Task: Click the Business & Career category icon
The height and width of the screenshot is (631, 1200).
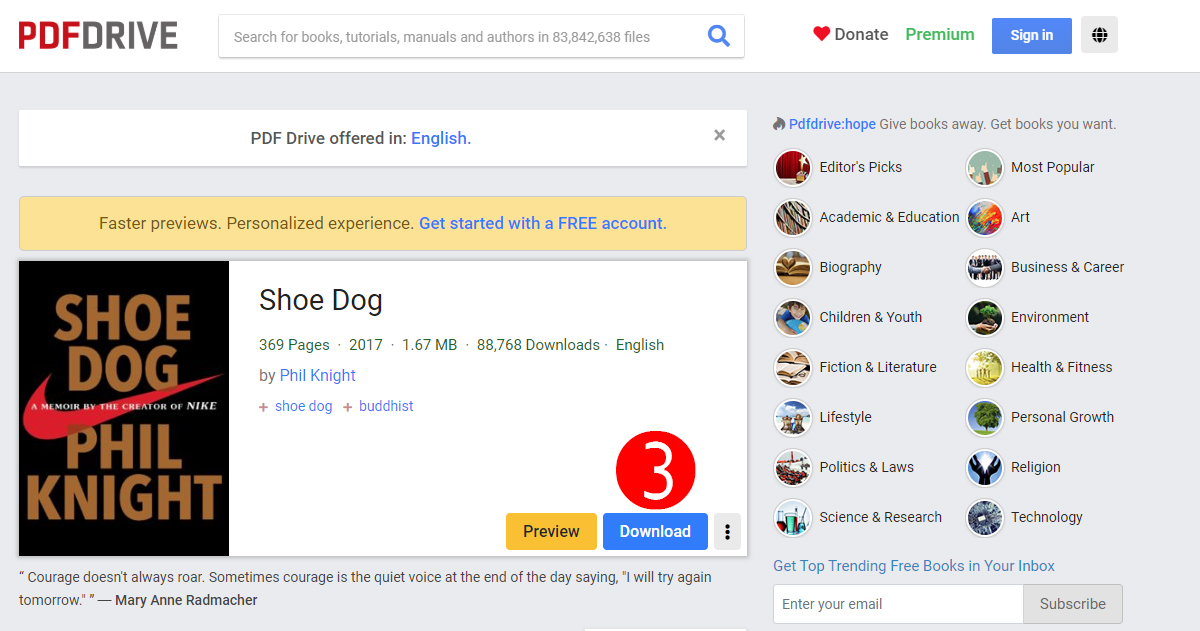Action: 985,267
